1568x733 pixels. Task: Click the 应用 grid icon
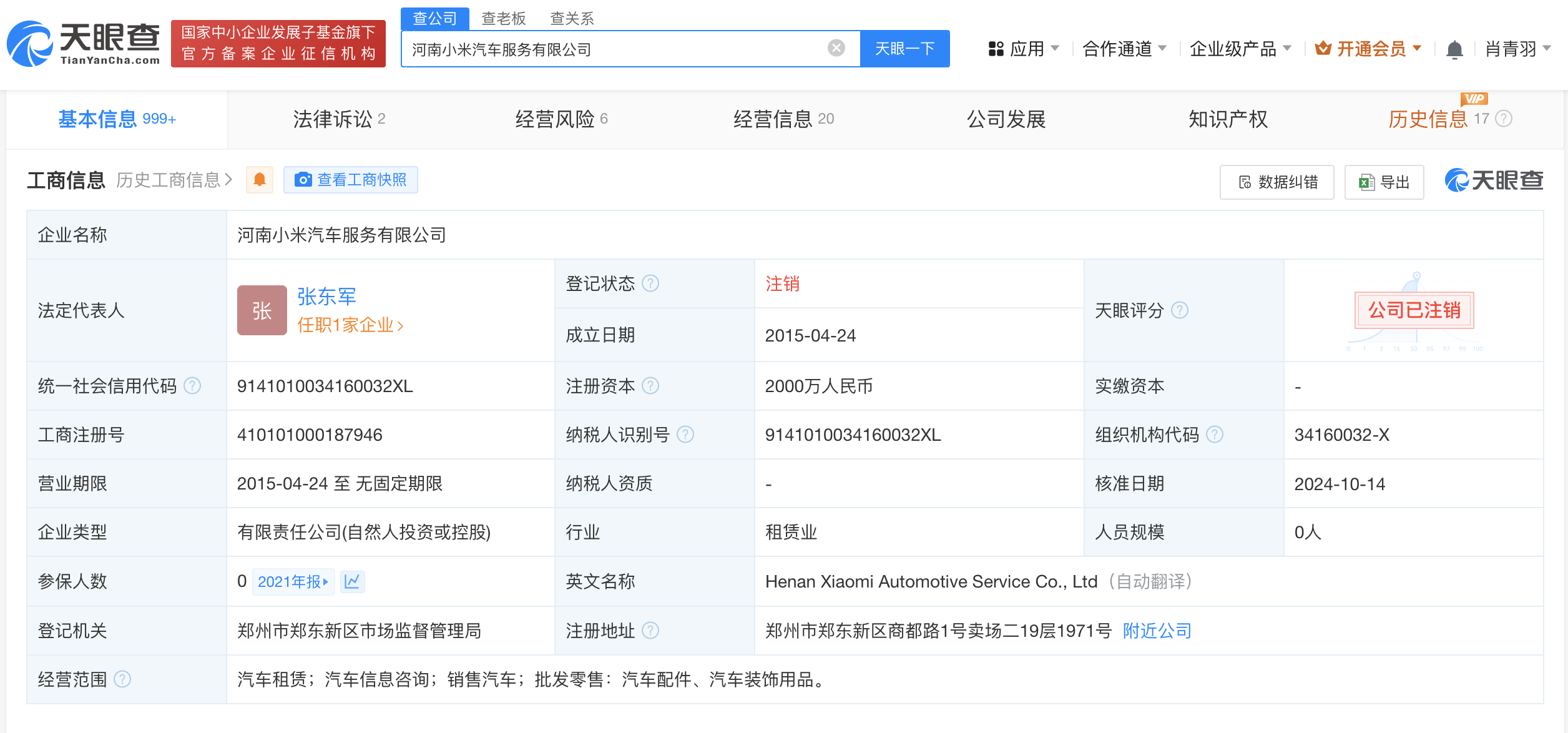point(996,49)
